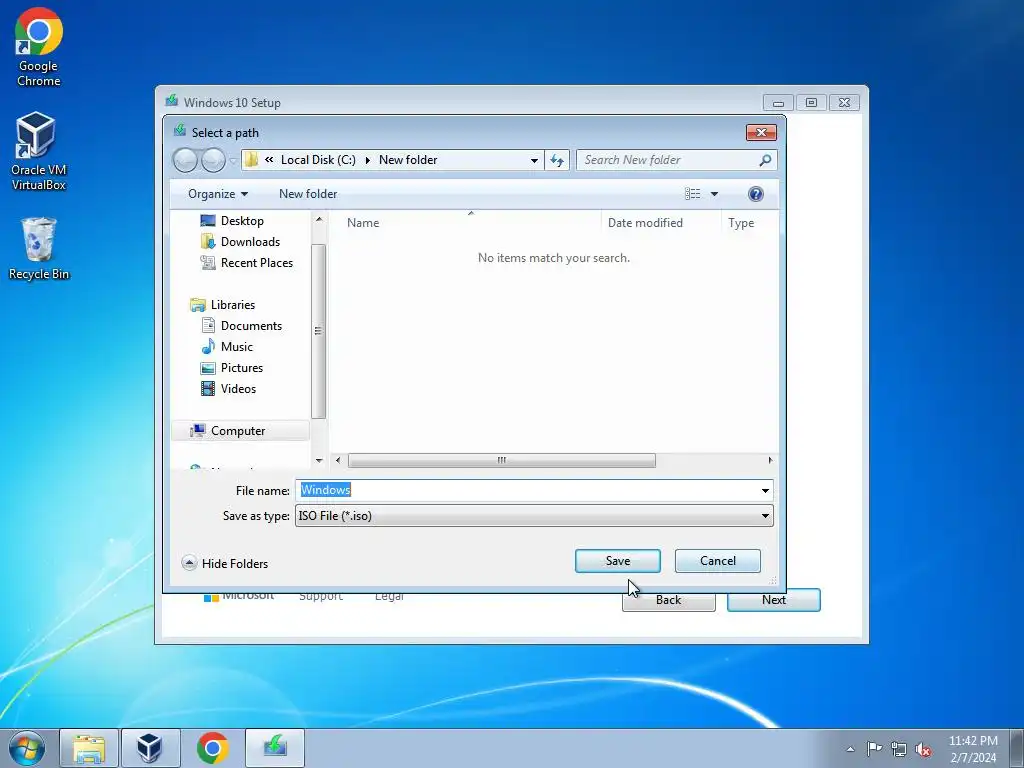This screenshot has height=768, width=1024.
Task: Open the view options dropdown arrow
Action: 714,194
